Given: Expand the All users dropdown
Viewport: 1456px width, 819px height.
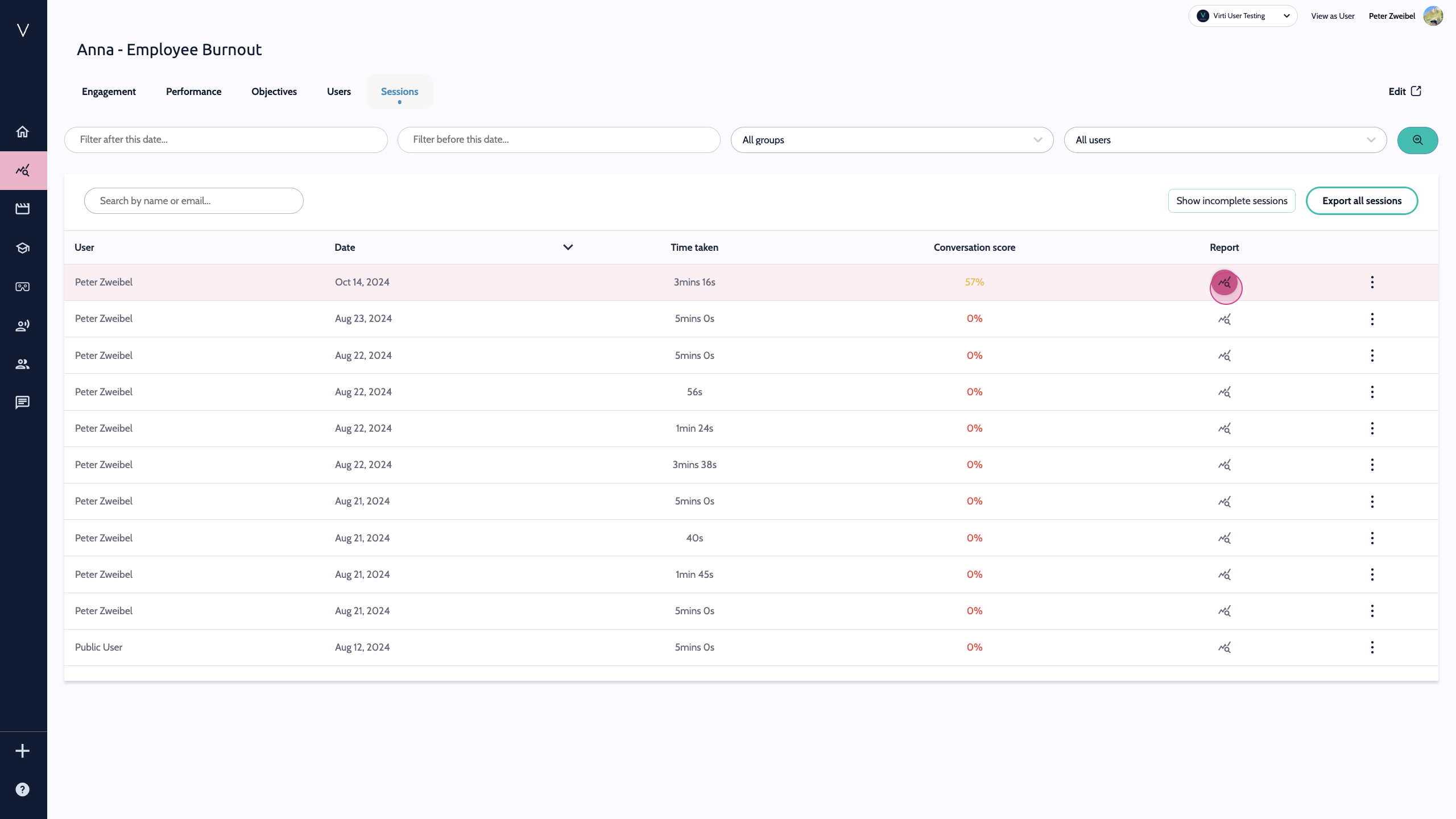Looking at the screenshot, I should click(x=1225, y=140).
